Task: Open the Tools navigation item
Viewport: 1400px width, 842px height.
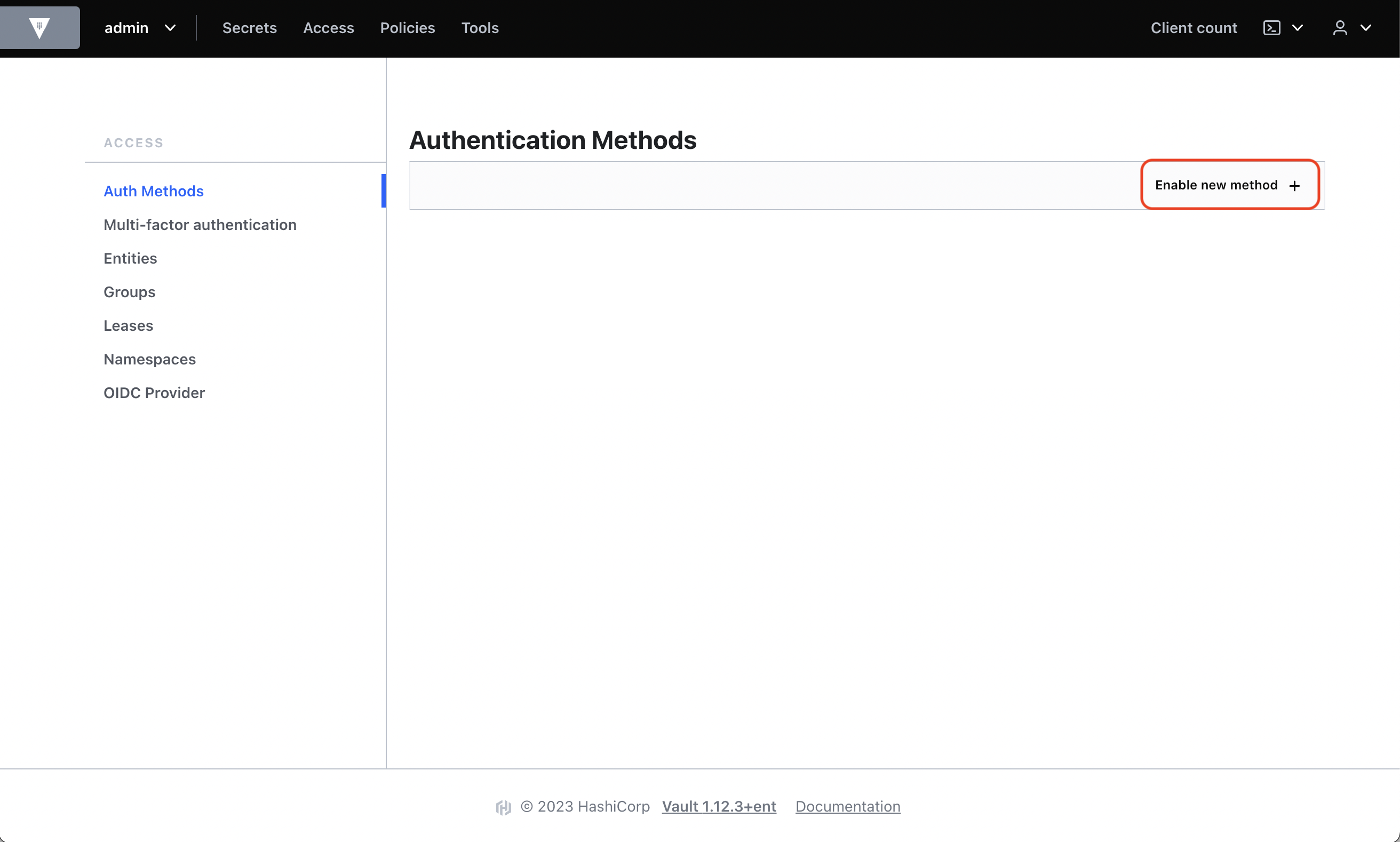Action: (480, 28)
